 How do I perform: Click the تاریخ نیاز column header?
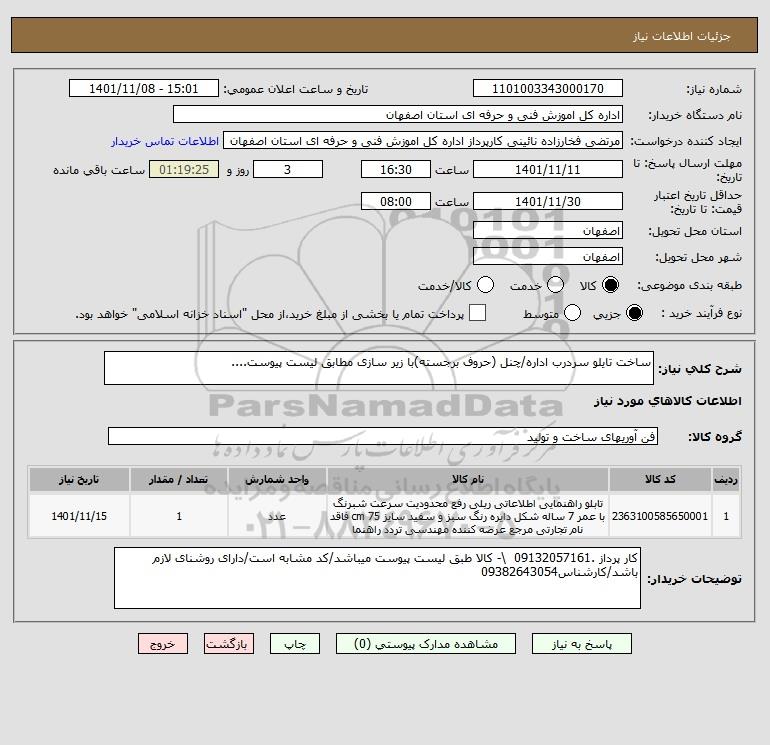coord(79,479)
